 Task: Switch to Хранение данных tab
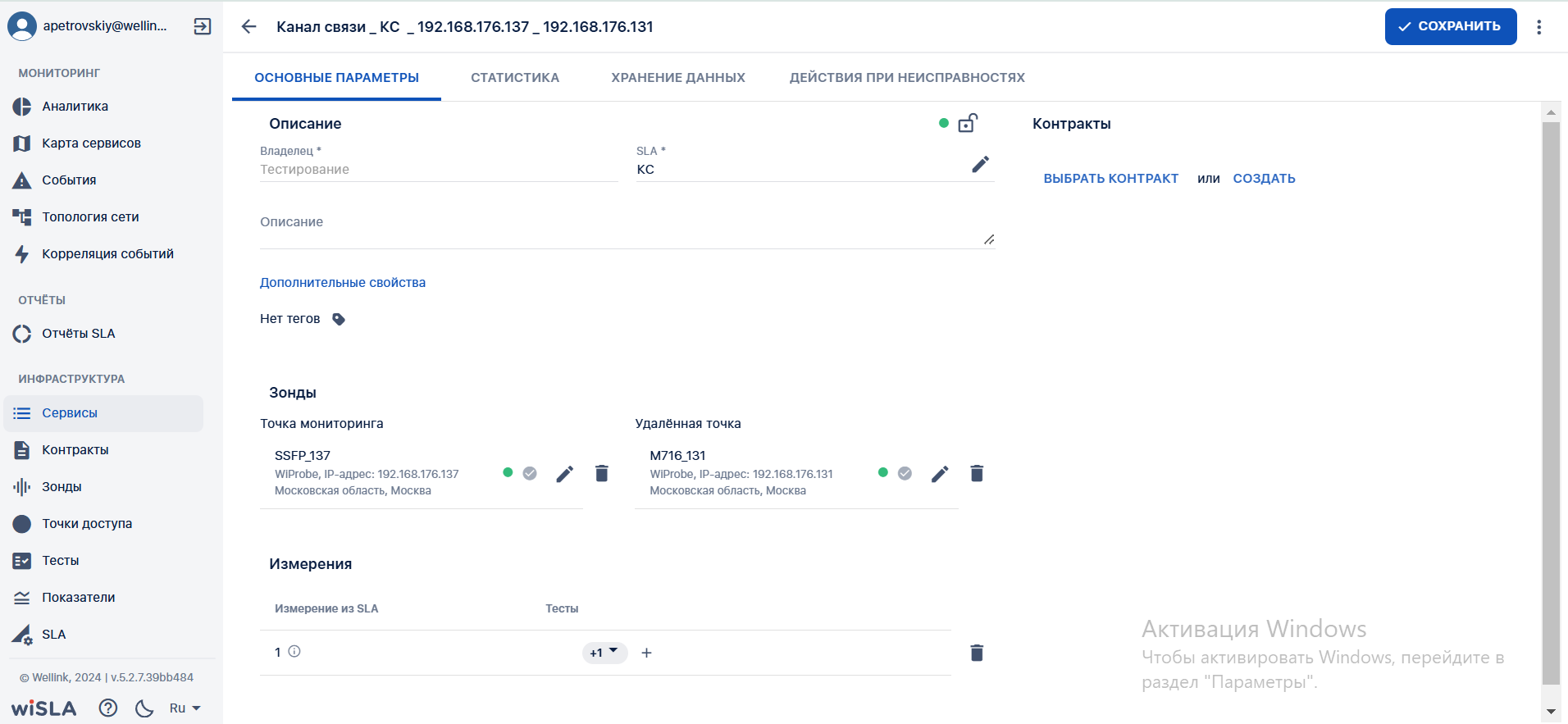click(678, 78)
